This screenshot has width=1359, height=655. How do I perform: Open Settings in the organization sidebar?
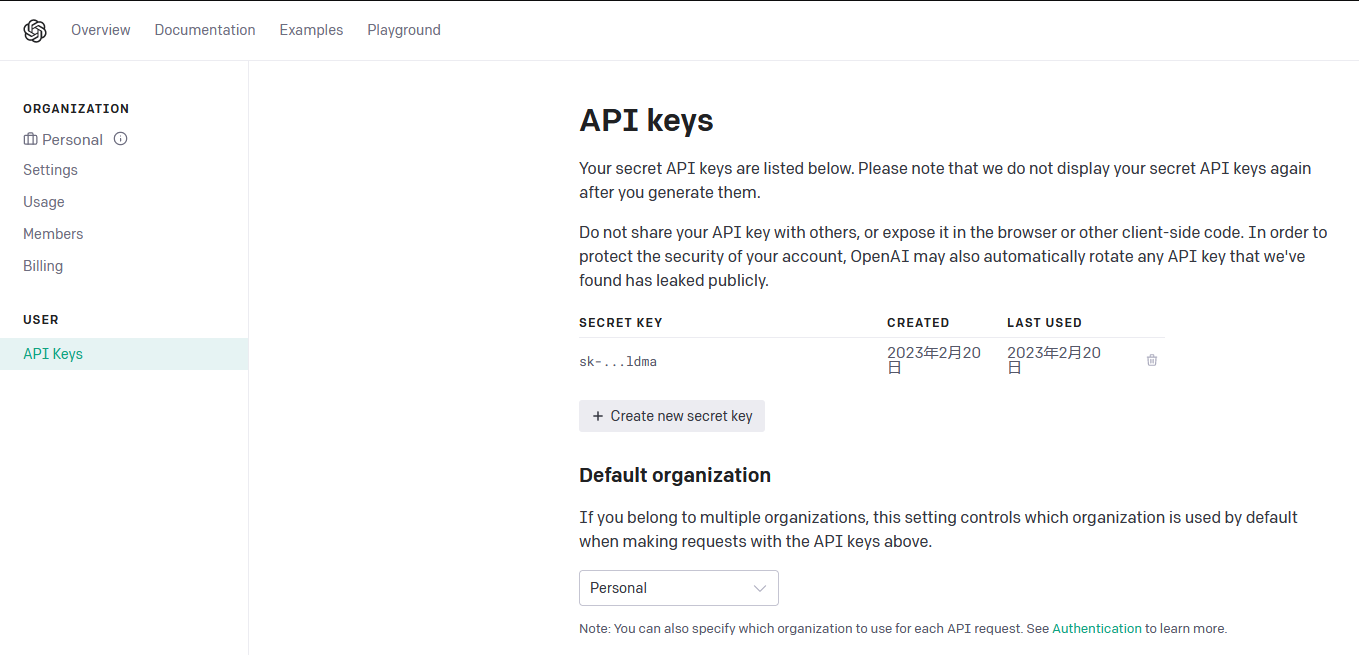[50, 170]
